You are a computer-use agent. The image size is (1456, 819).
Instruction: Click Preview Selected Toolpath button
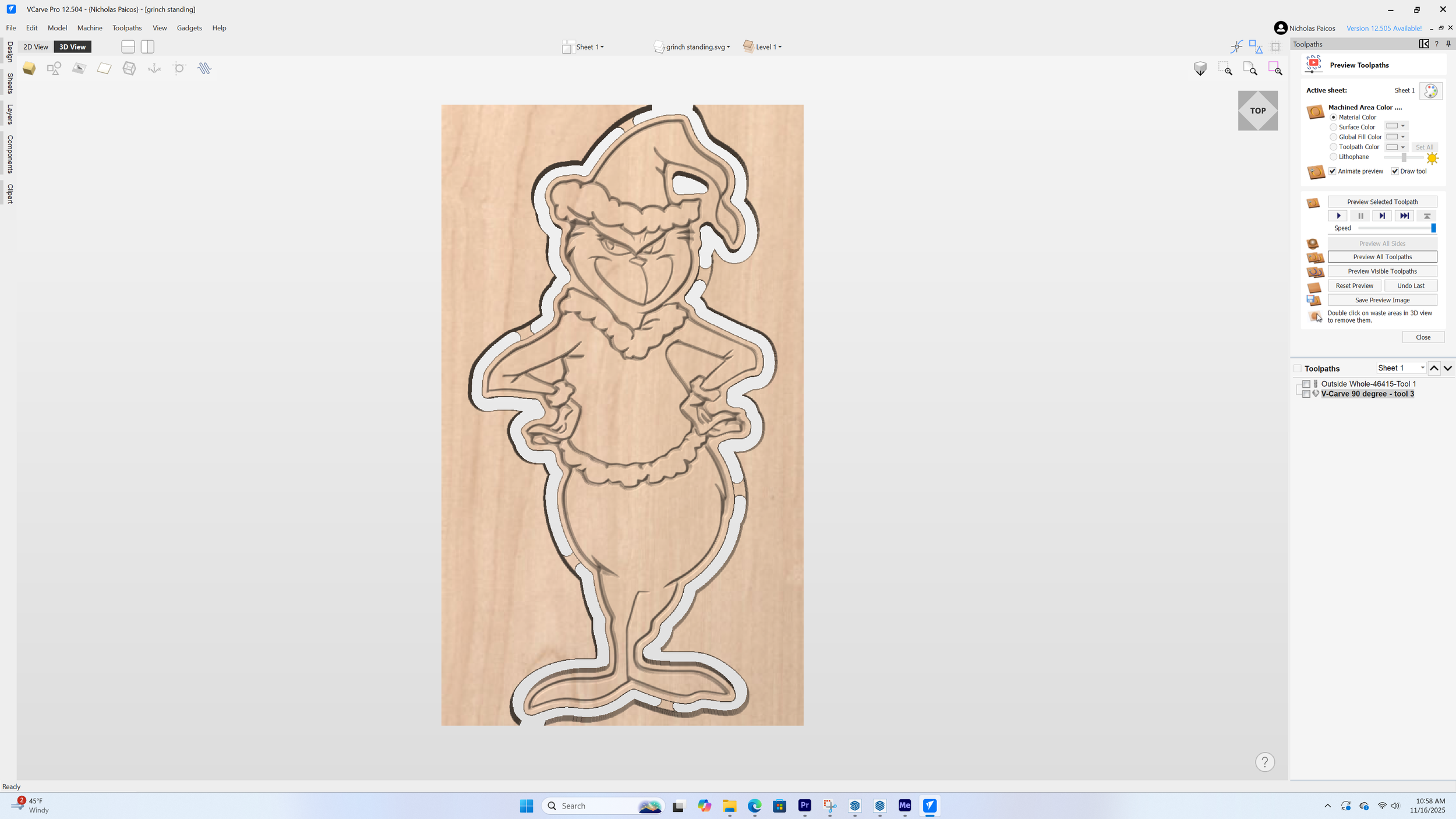(1382, 202)
